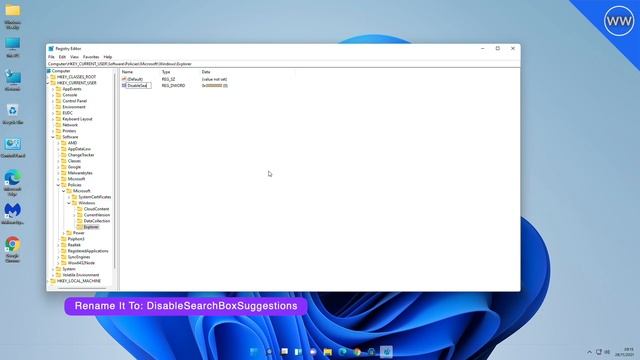Expand the HKEY_CLASSES_ROOT hive

[48, 77]
